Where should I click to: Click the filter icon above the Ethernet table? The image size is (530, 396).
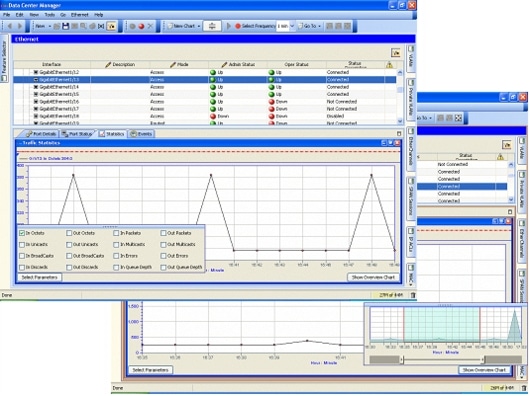click(x=396, y=53)
